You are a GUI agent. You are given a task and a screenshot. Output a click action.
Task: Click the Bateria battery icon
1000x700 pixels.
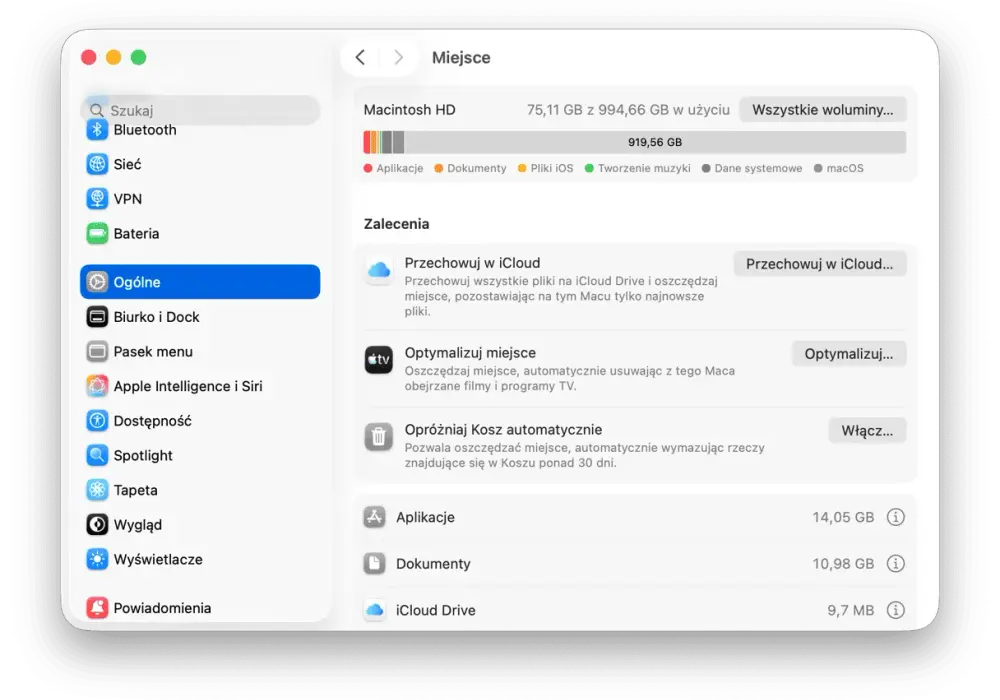[x=97, y=233]
